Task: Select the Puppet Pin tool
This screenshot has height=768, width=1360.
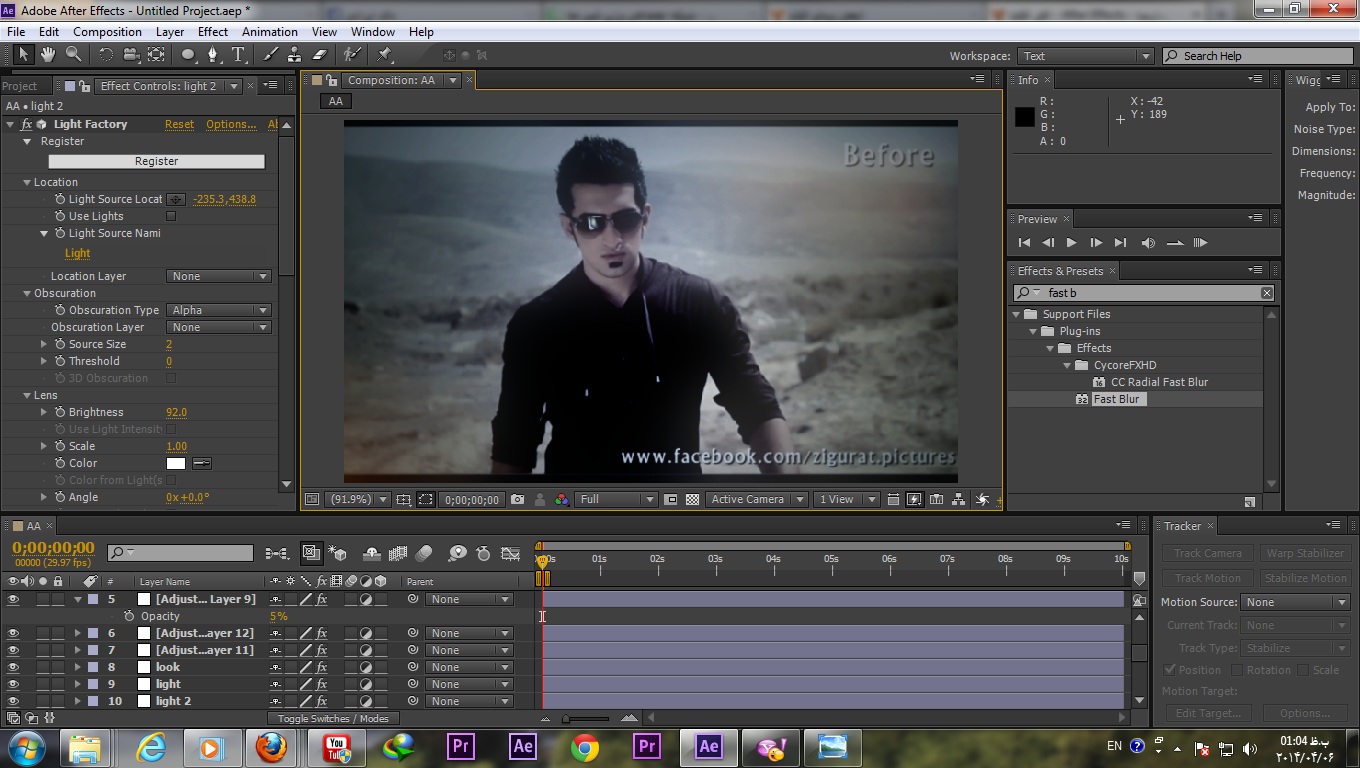Action: tap(385, 55)
